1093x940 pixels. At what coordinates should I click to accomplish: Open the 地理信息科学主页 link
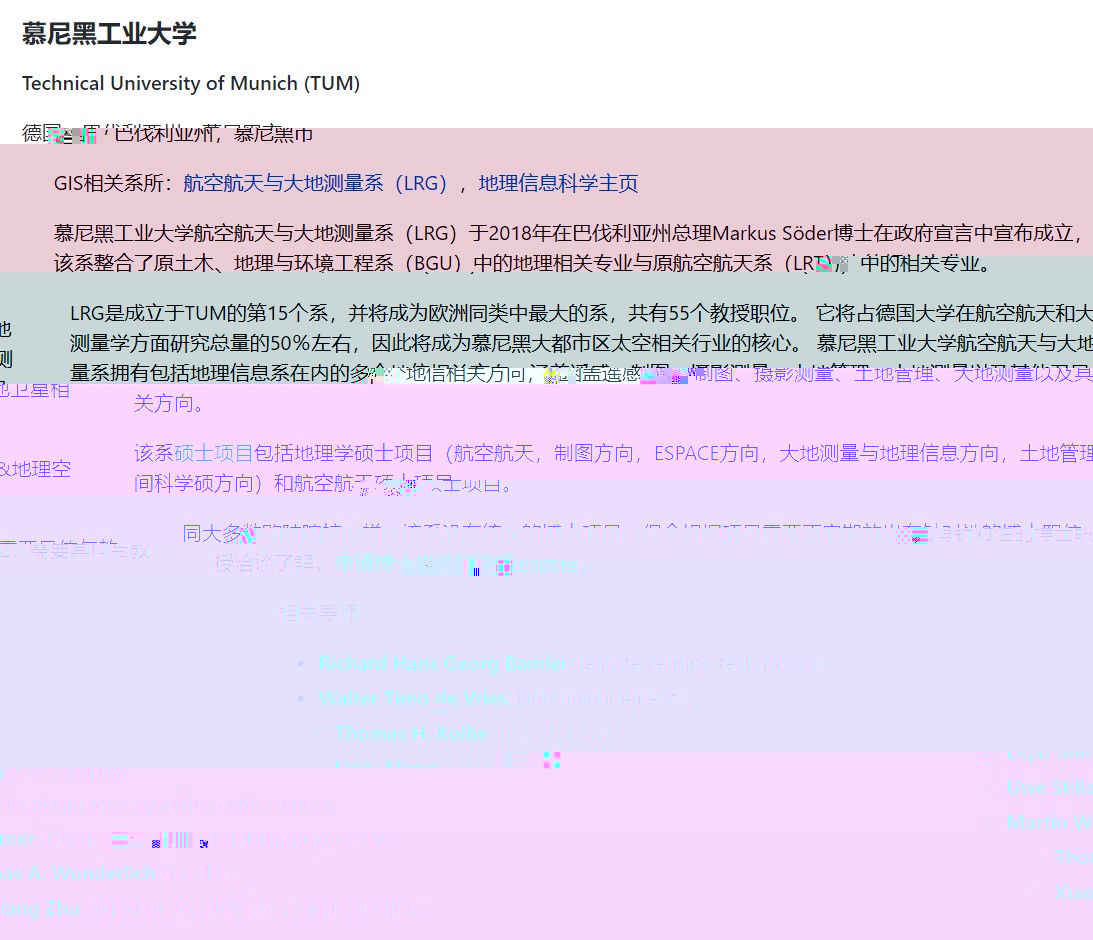click(x=558, y=183)
